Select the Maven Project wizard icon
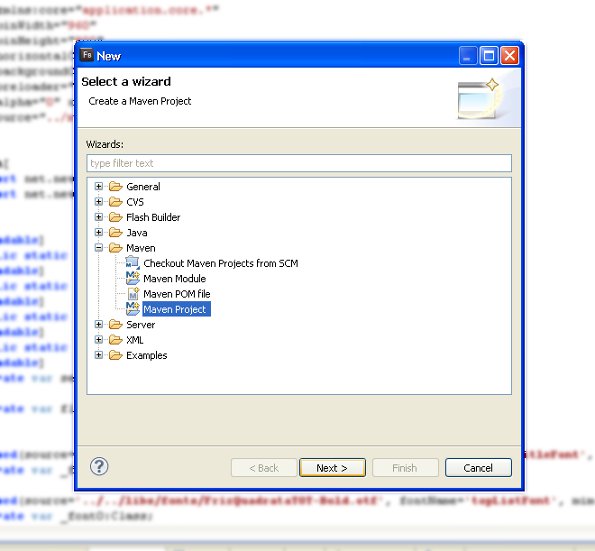This screenshot has height=551, width=595. click(x=132, y=309)
